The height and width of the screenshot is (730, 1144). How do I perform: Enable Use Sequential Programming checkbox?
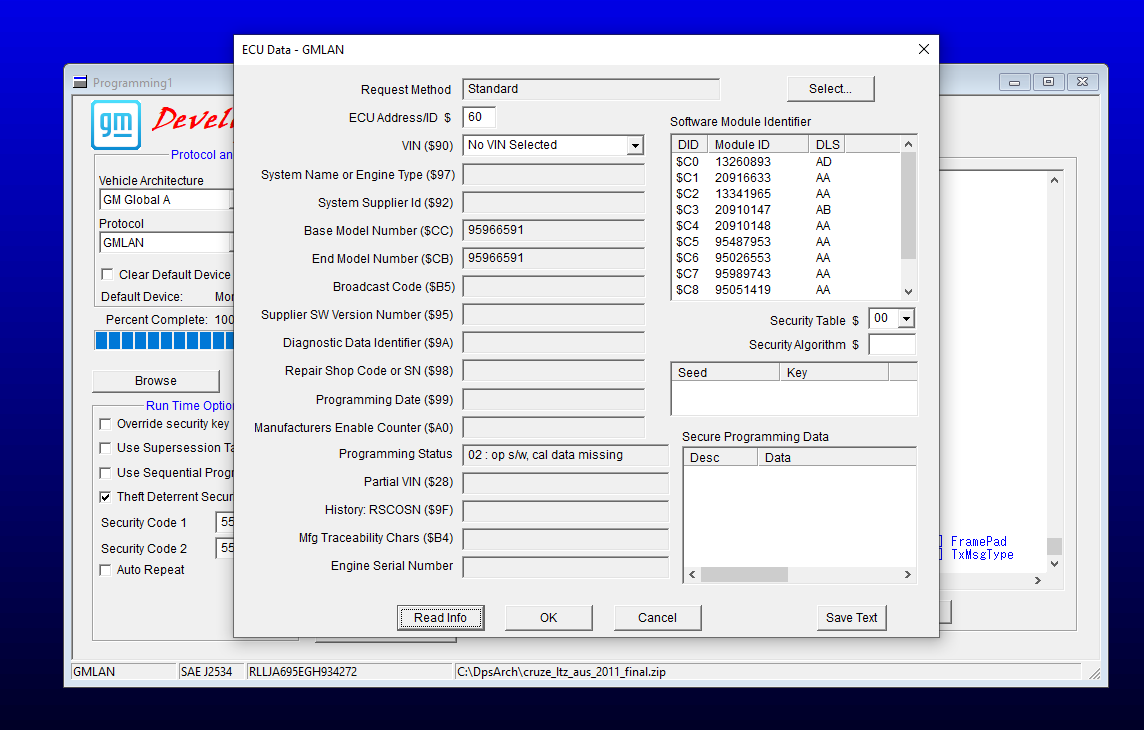pyautogui.click(x=105, y=473)
